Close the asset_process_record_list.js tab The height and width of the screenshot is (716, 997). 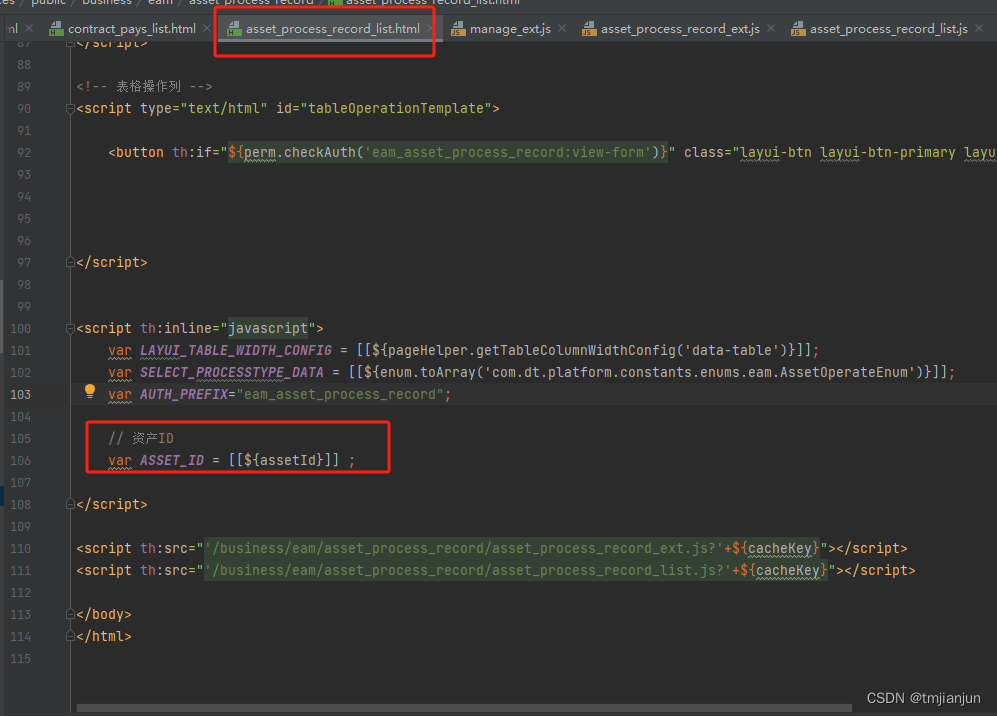coord(979,29)
